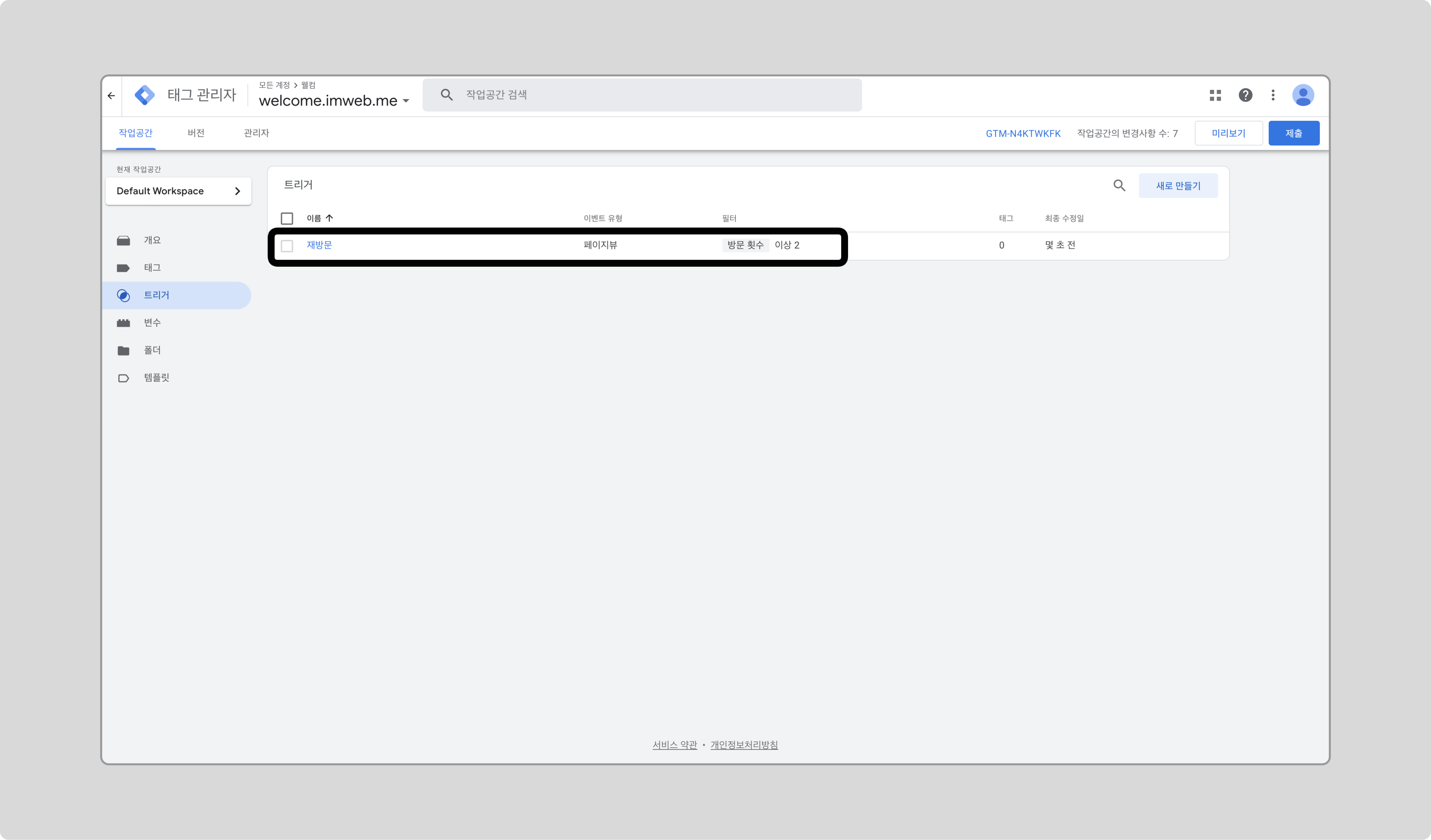Viewport: 1431px width, 840px height.
Task: Click the 페이지뷰 event type cell
Action: (600, 245)
